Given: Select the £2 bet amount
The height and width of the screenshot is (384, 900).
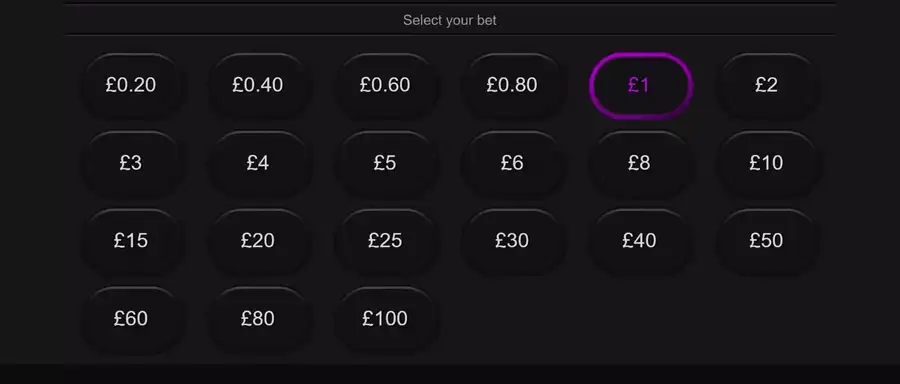Looking at the screenshot, I should (x=766, y=86).
